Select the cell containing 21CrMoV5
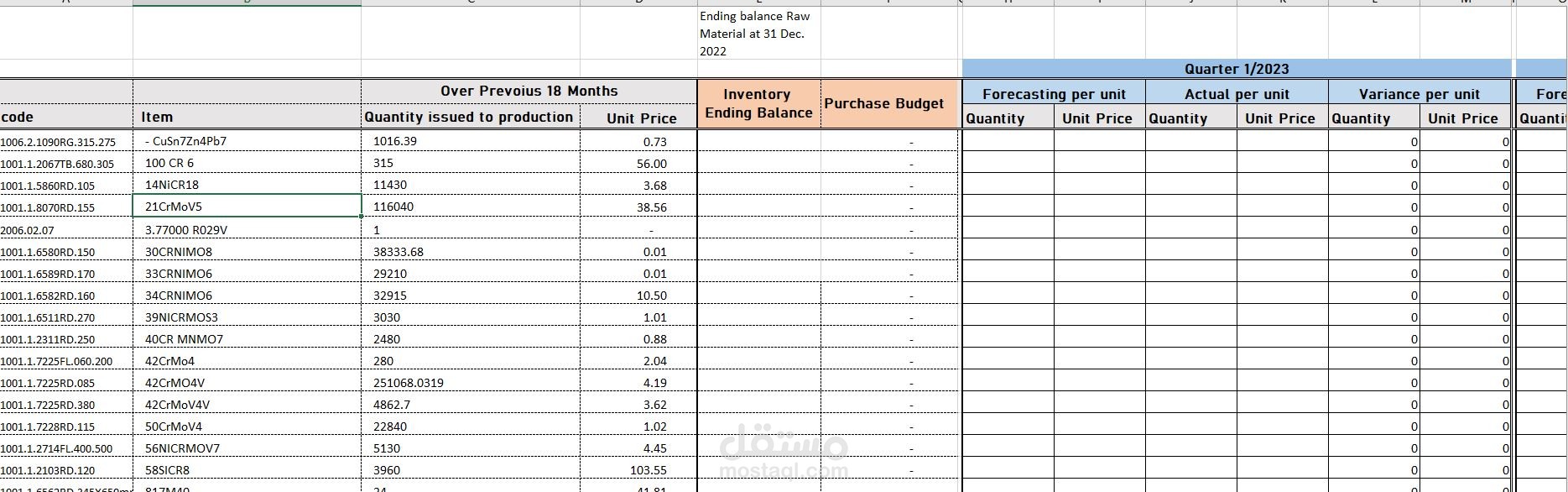 point(247,206)
